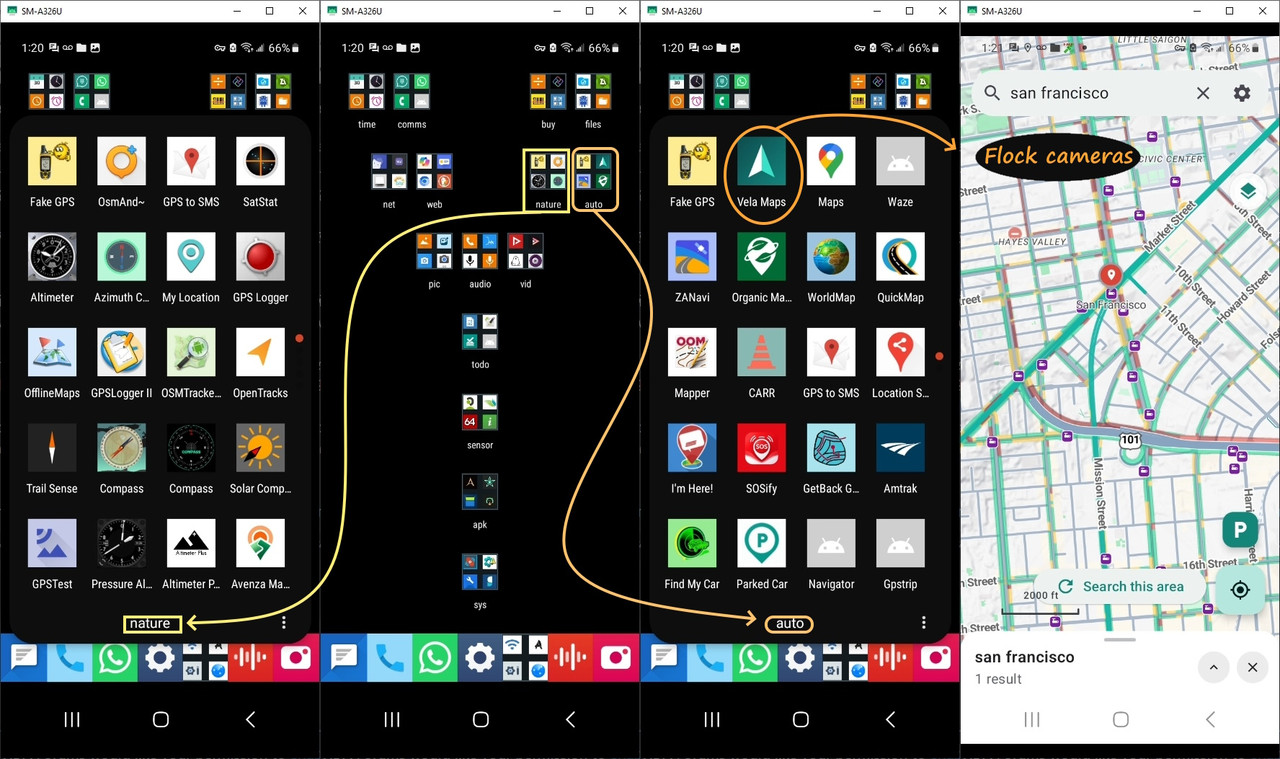Start the GPS Logger app

click(260, 257)
